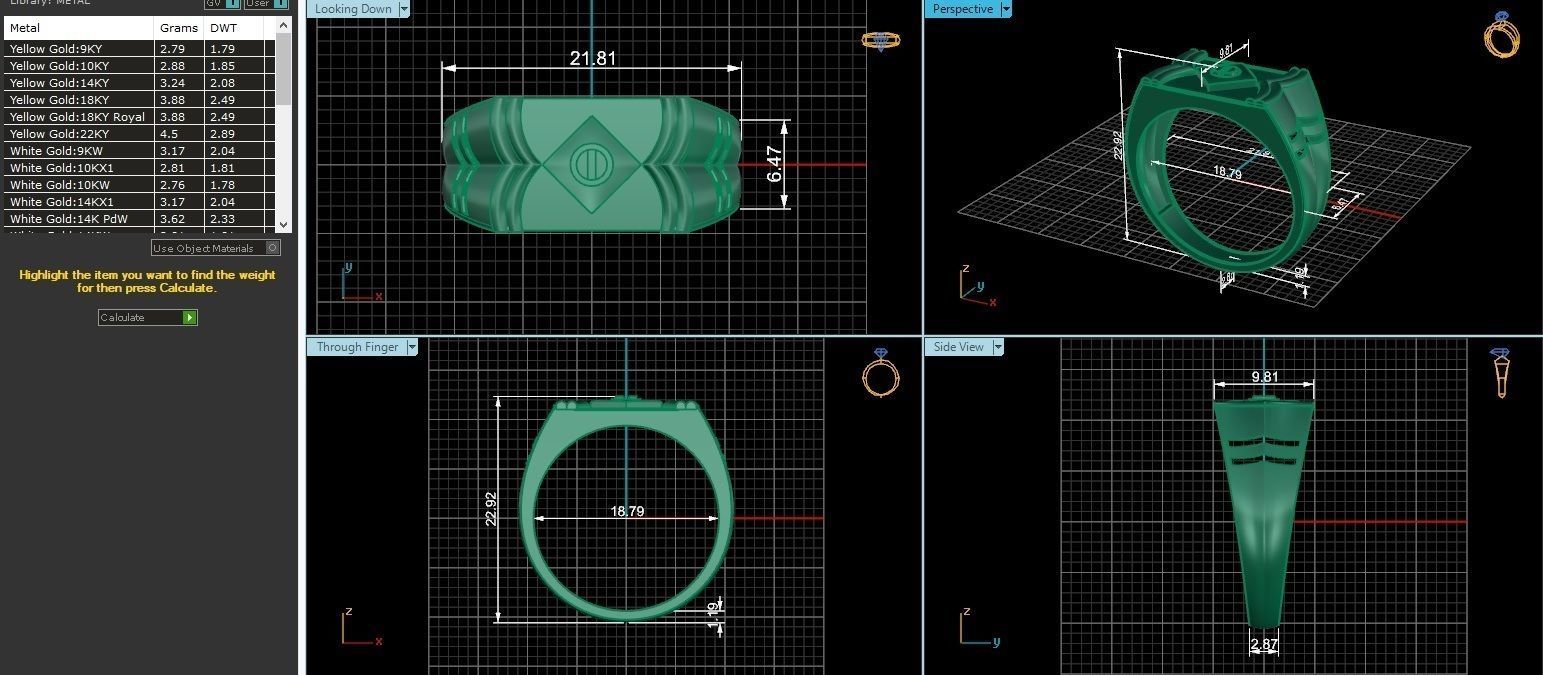1543x675 pixels.
Task: Select the White Gold:10KX1 row
Action: [140, 168]
